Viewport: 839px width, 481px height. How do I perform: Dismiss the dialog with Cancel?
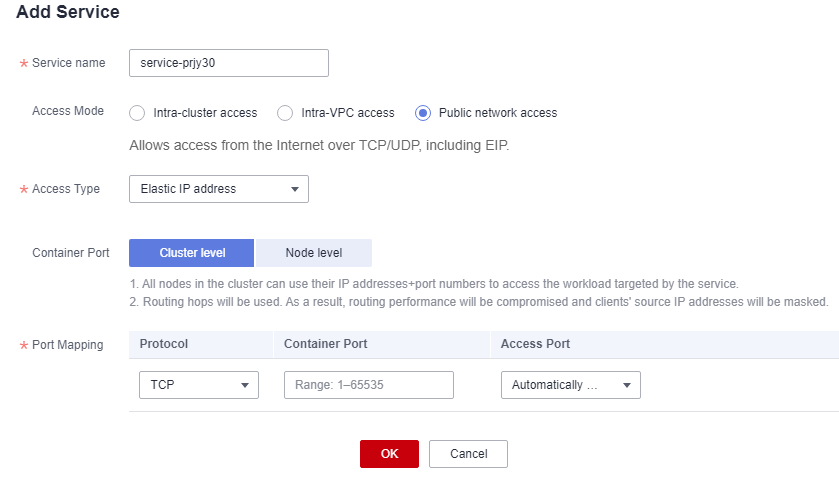(468, 454)
